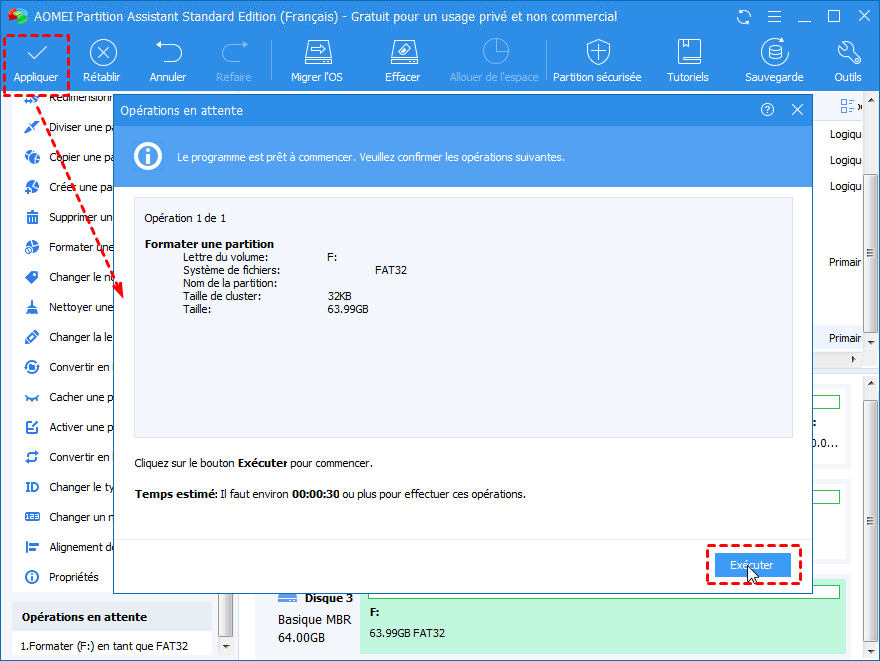Screen dimensions: 880x661
Task: Open the hamburger menu in title bar
Action: [774, 17]
